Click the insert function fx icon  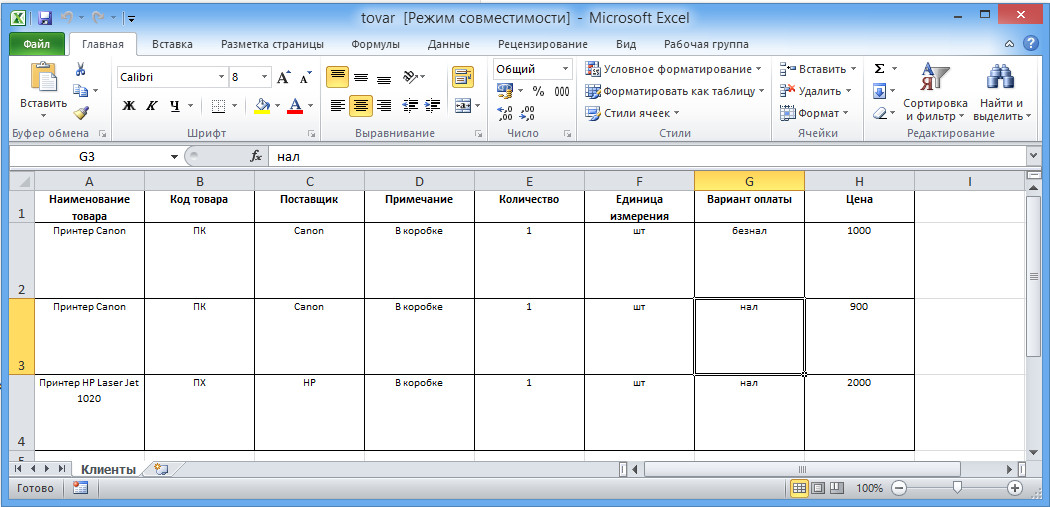coord(255,156)
